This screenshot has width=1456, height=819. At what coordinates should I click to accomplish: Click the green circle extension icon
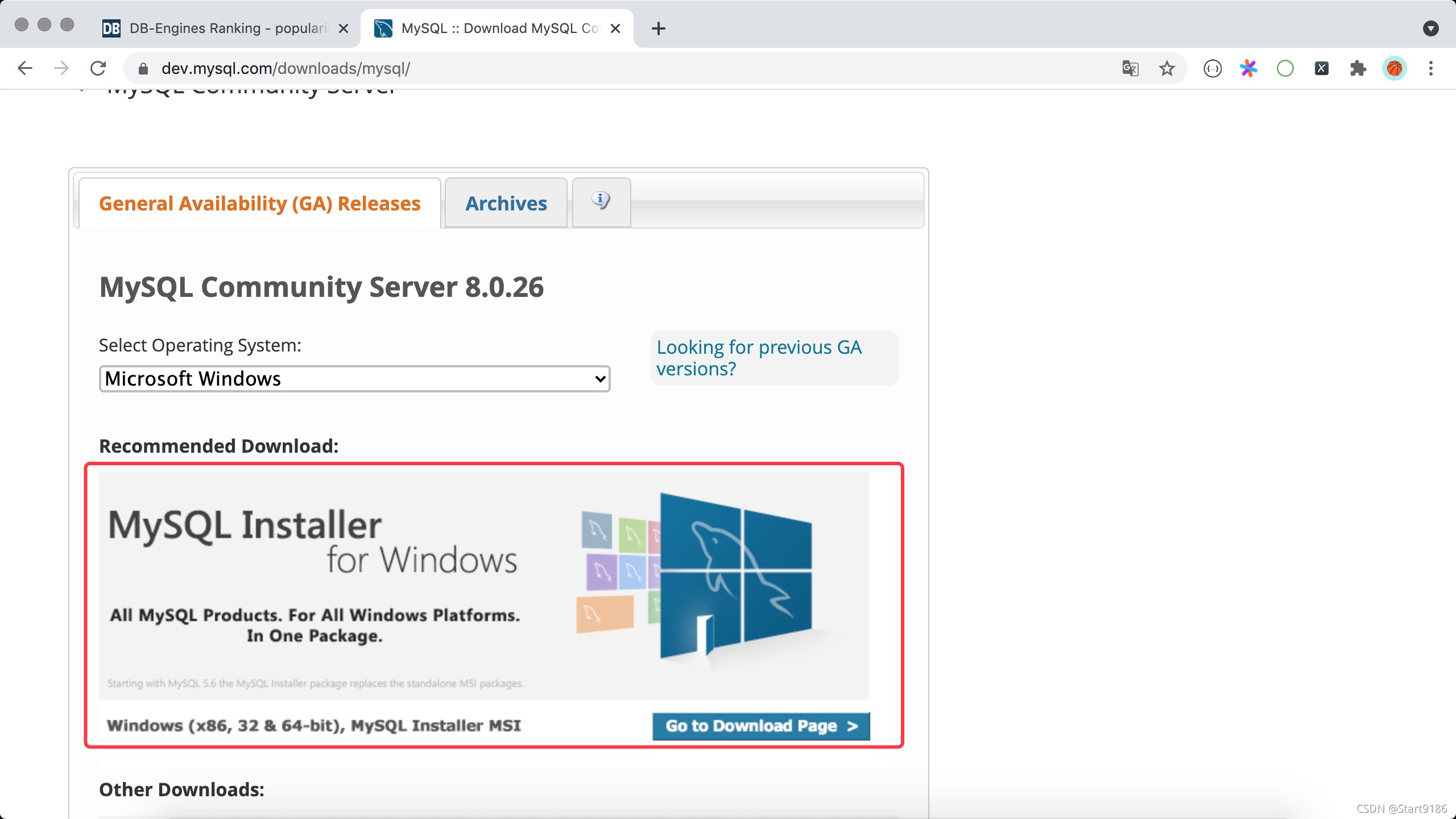point(1285,68)
